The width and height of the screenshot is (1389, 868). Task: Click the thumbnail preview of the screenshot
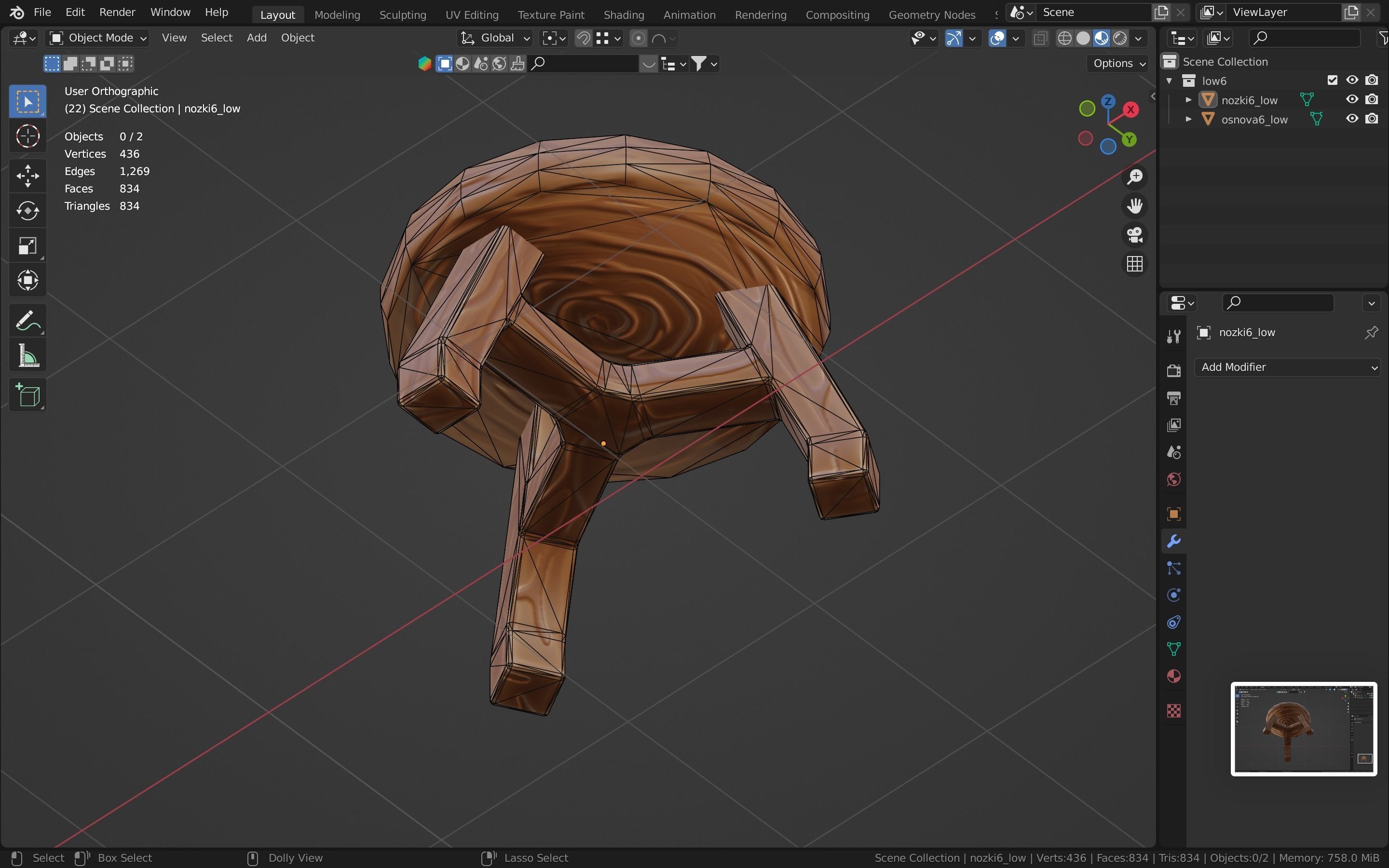(x=1304, y=729)
